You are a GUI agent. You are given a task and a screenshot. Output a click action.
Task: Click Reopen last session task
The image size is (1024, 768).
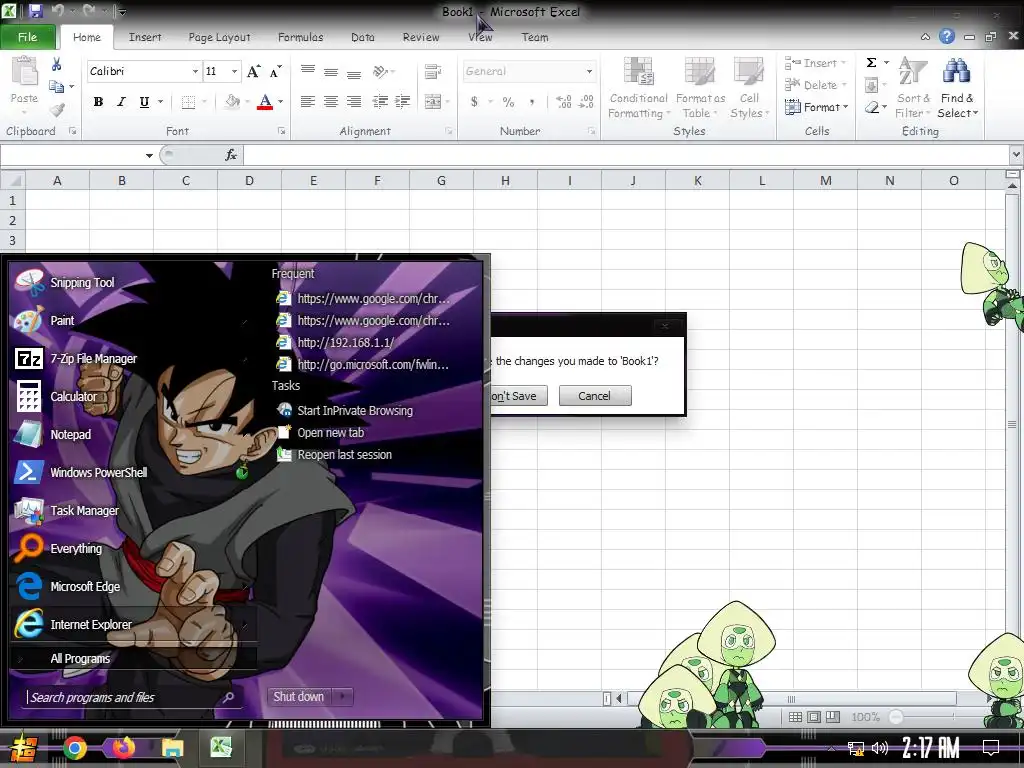(344, 455)
